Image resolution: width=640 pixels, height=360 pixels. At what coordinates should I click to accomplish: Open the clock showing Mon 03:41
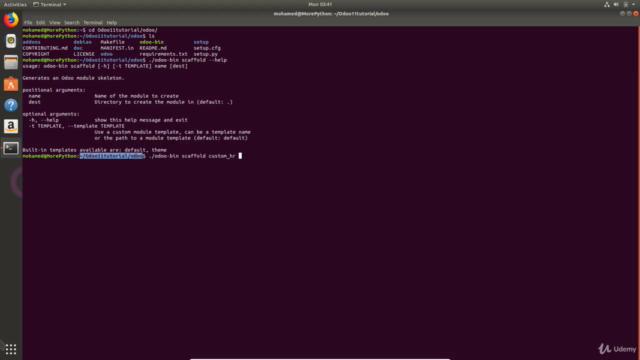pyautogui.click(x=320, y=4)
